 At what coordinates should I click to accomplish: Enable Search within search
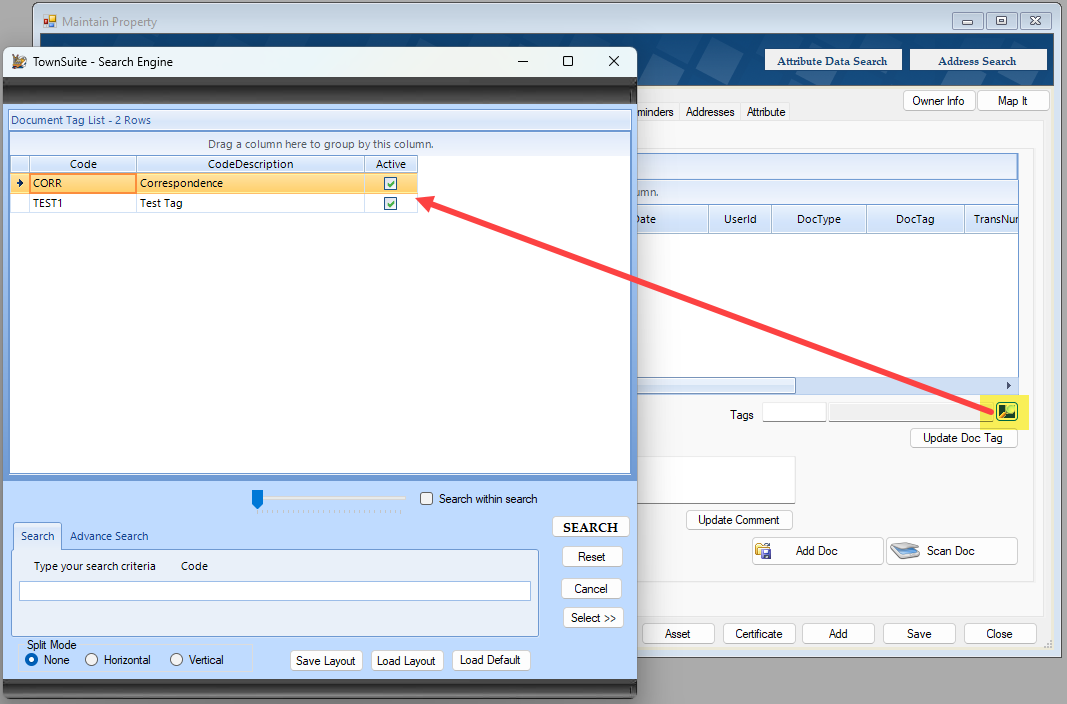pyautogui.click(x=426, y=498)
